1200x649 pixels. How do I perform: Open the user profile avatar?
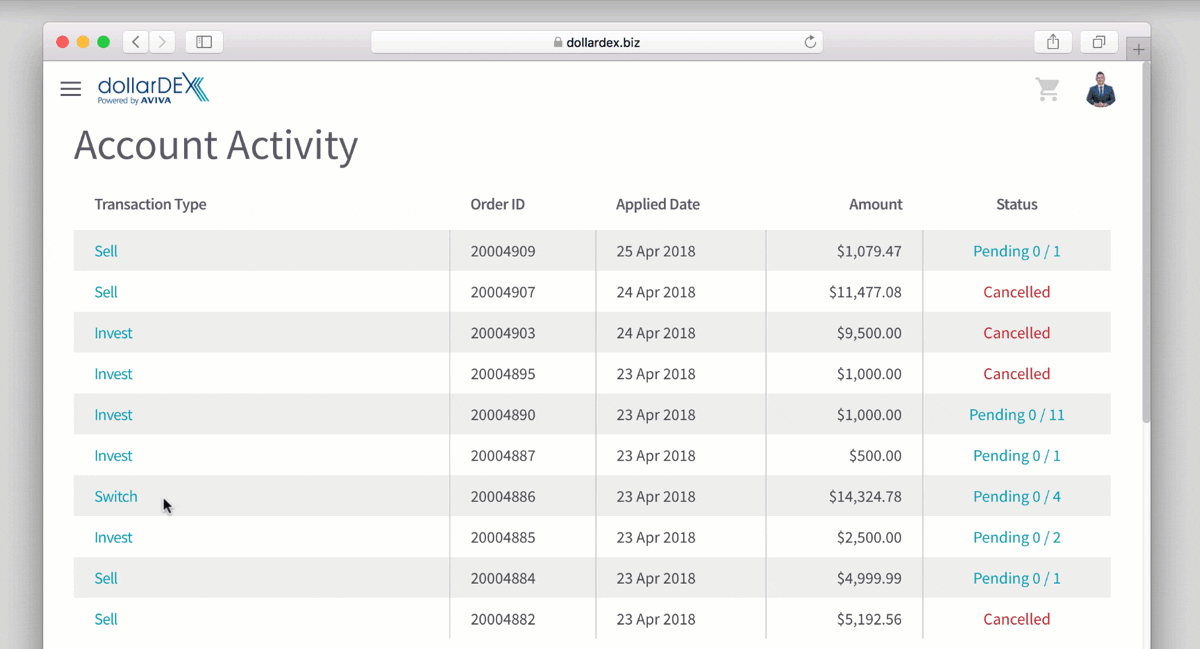click(x=1101, y=90)
